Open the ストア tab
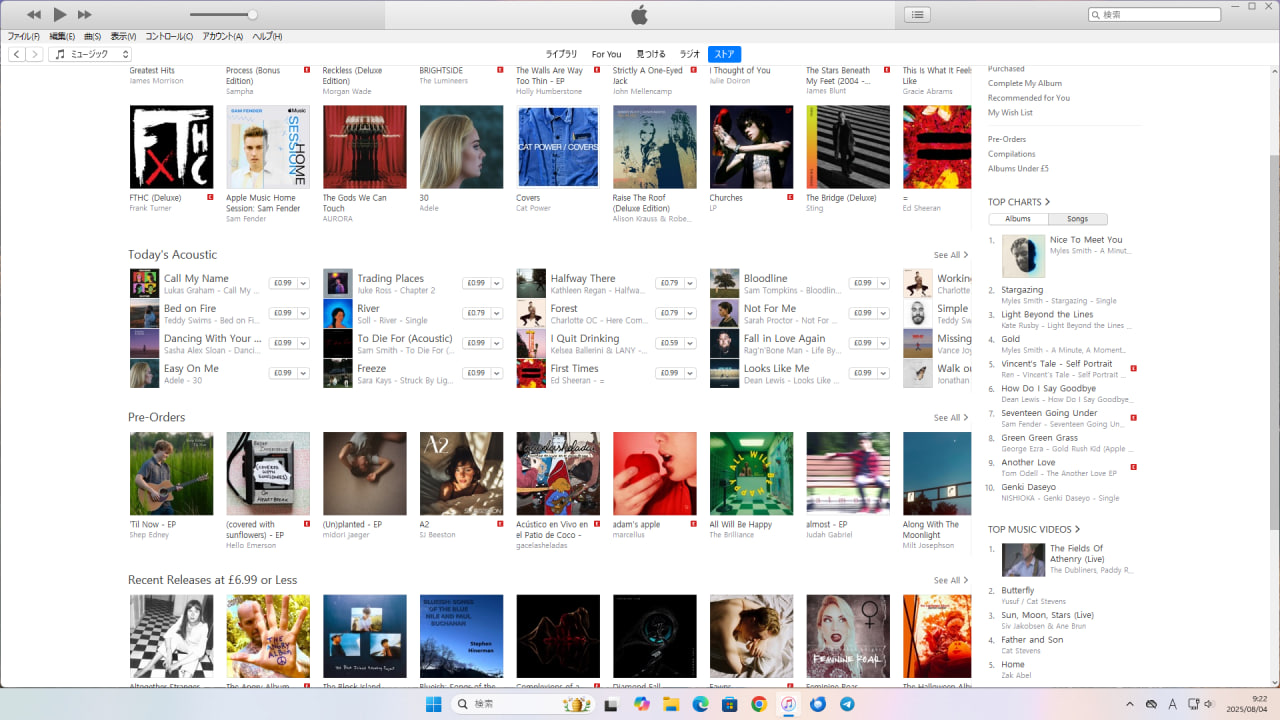 pyautogui.click(x=724, y=54)
